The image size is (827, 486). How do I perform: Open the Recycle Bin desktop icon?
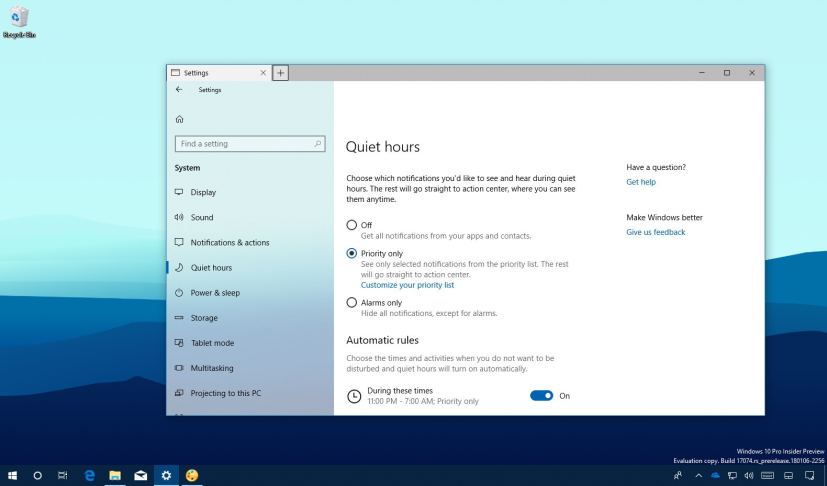[x=18, y=23]
